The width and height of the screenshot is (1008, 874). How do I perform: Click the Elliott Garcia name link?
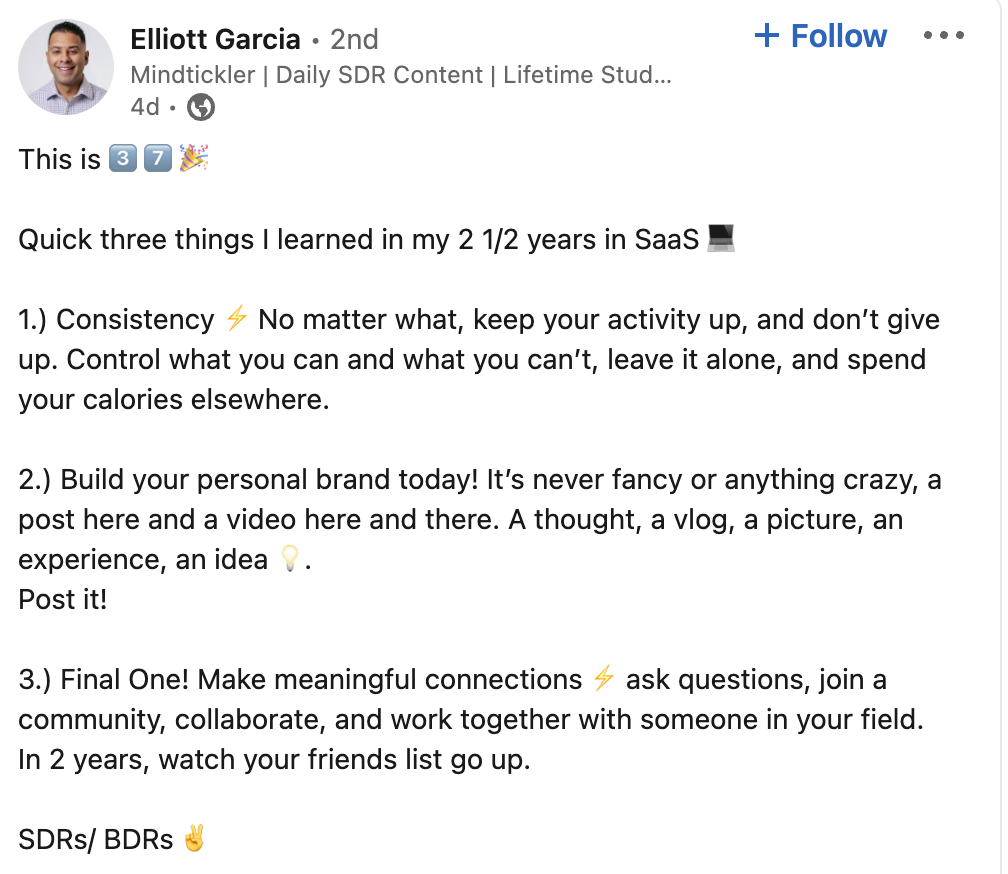(215, 39)
